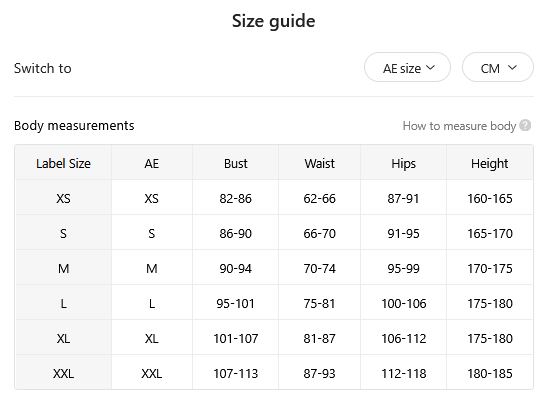Viewport: 539px width, 396px height.
Task: Select the XXL label size row cell
Action: click(x=63, y=373)
